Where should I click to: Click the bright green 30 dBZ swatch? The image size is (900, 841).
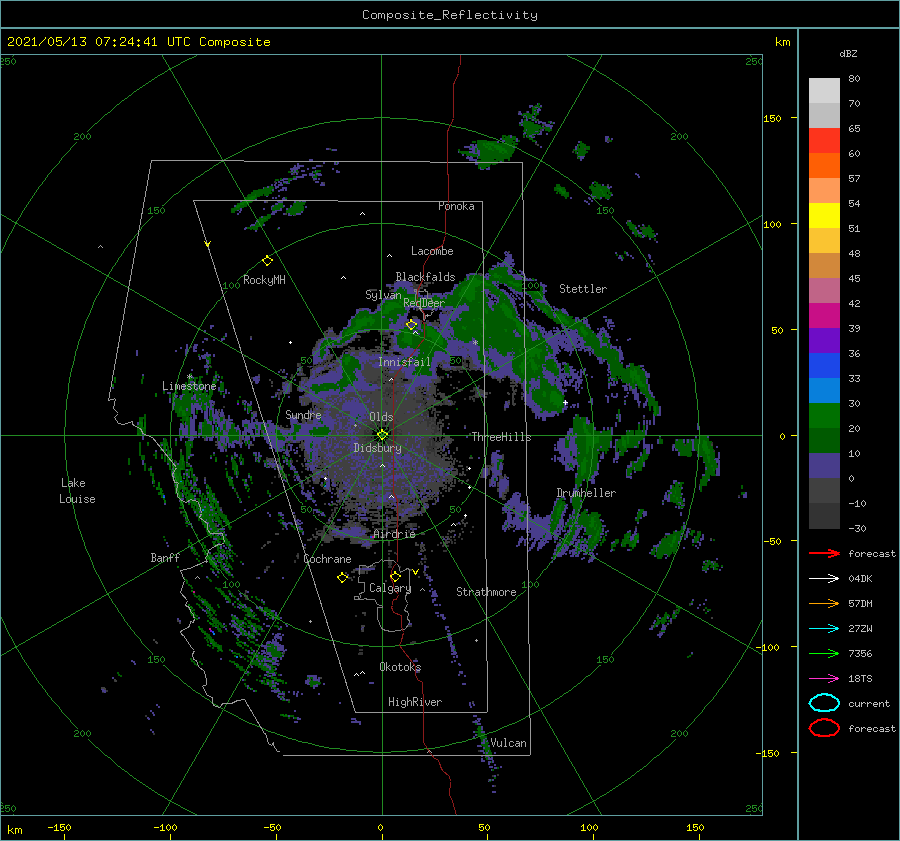pyautogui.click(x=824, y=415)
